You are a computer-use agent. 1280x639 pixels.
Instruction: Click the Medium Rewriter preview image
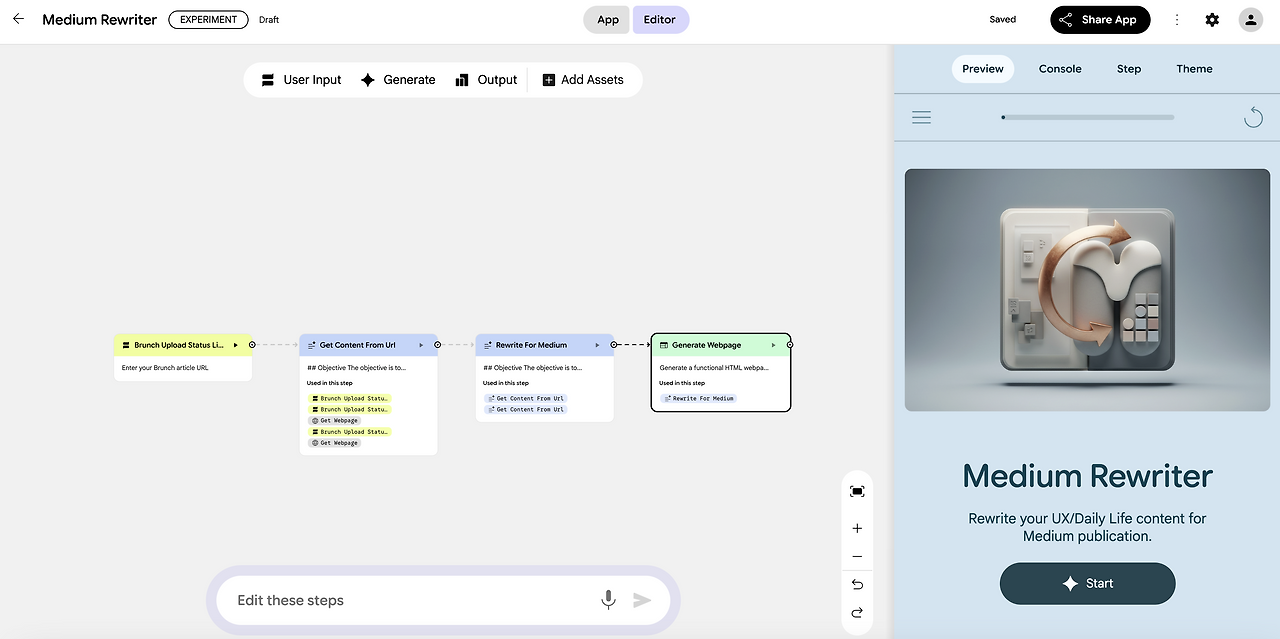[1087, 290]
